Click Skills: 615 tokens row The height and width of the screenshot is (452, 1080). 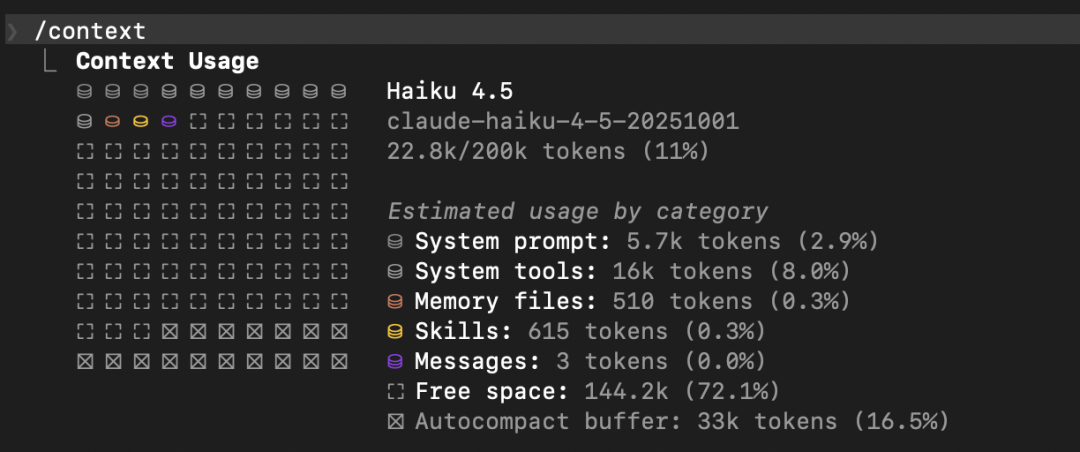click(x=577, y=331)
